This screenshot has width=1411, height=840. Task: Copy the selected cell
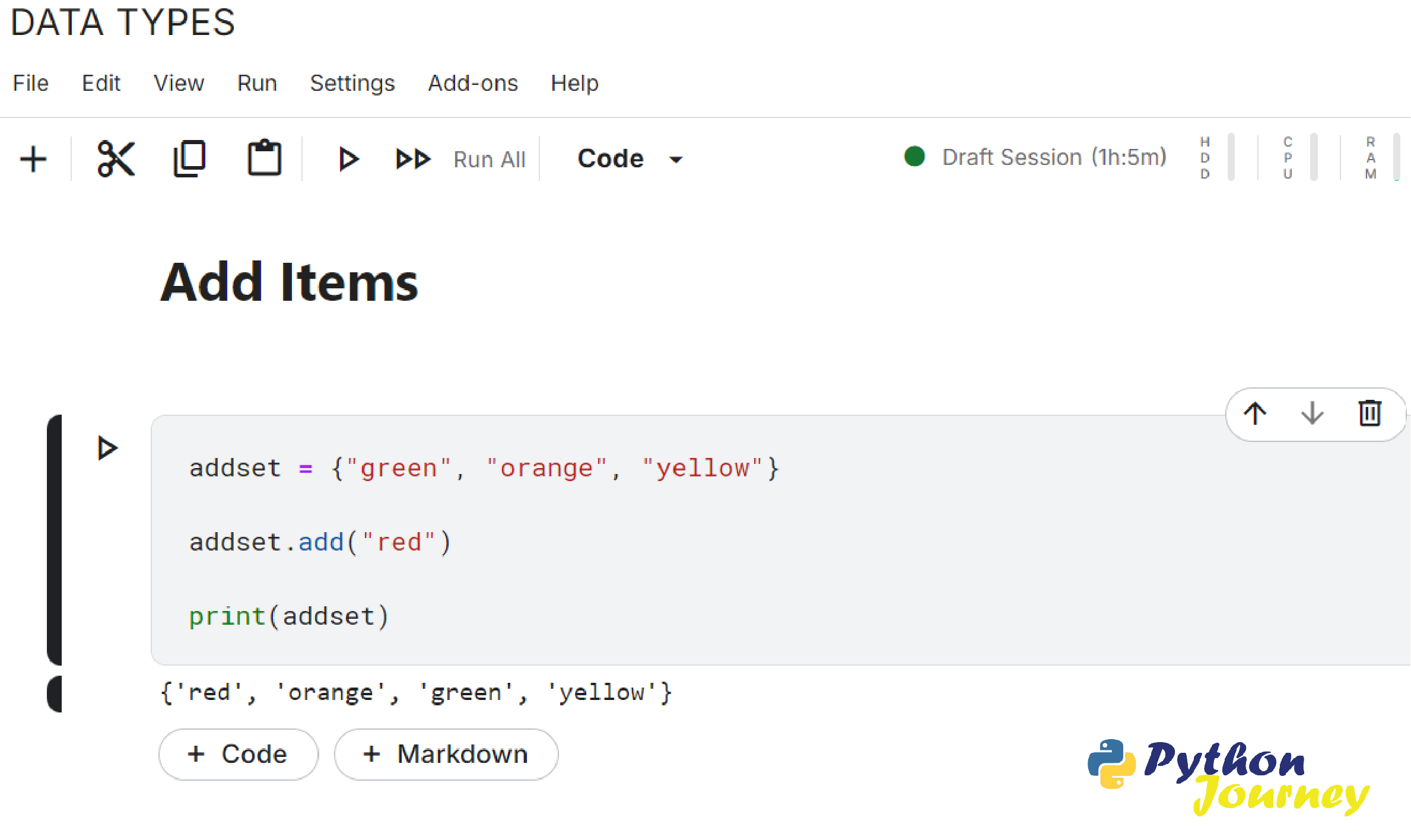click(189, 159)
